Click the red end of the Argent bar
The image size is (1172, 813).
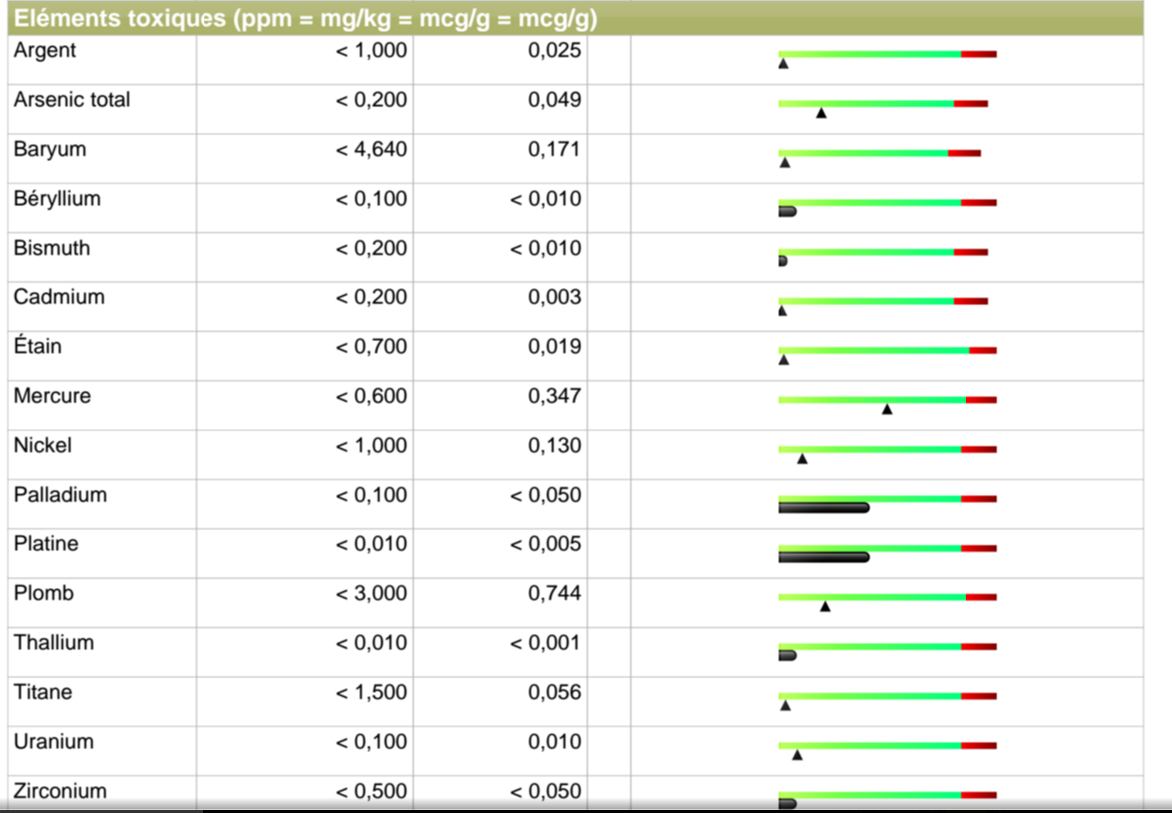pyautogui.click(x=979, y=54)
